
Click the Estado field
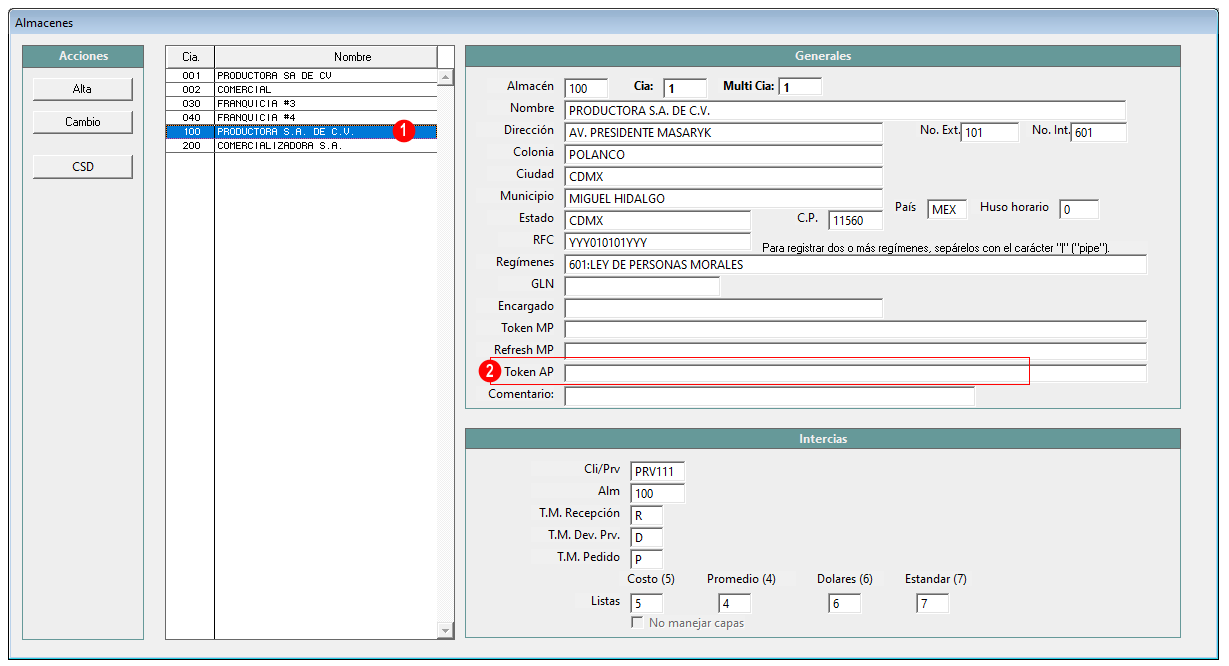658,220
